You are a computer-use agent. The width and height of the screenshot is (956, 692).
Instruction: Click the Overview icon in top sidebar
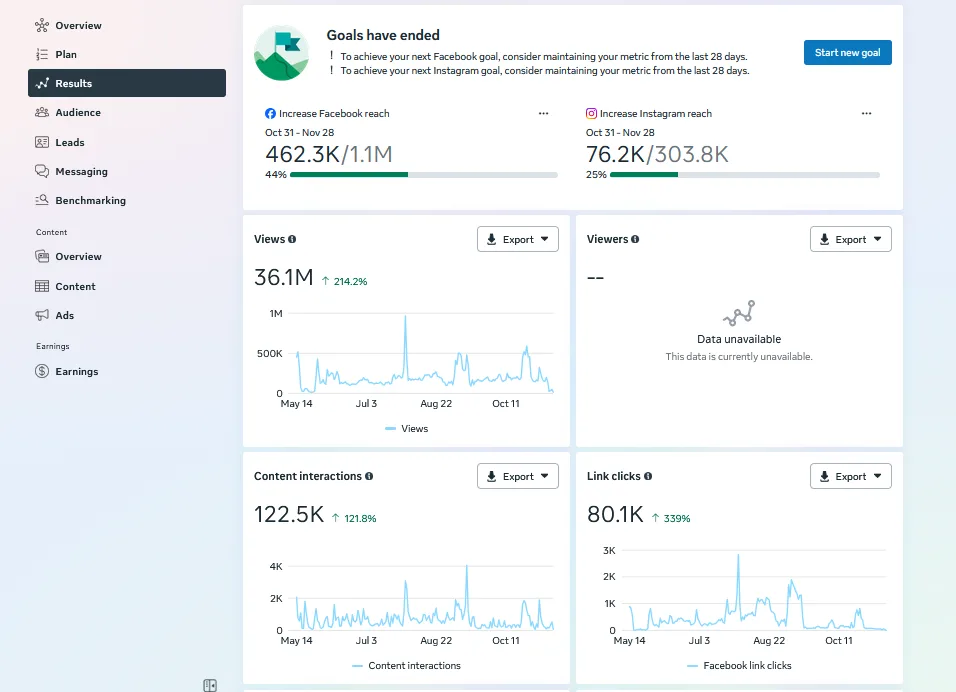42,25
